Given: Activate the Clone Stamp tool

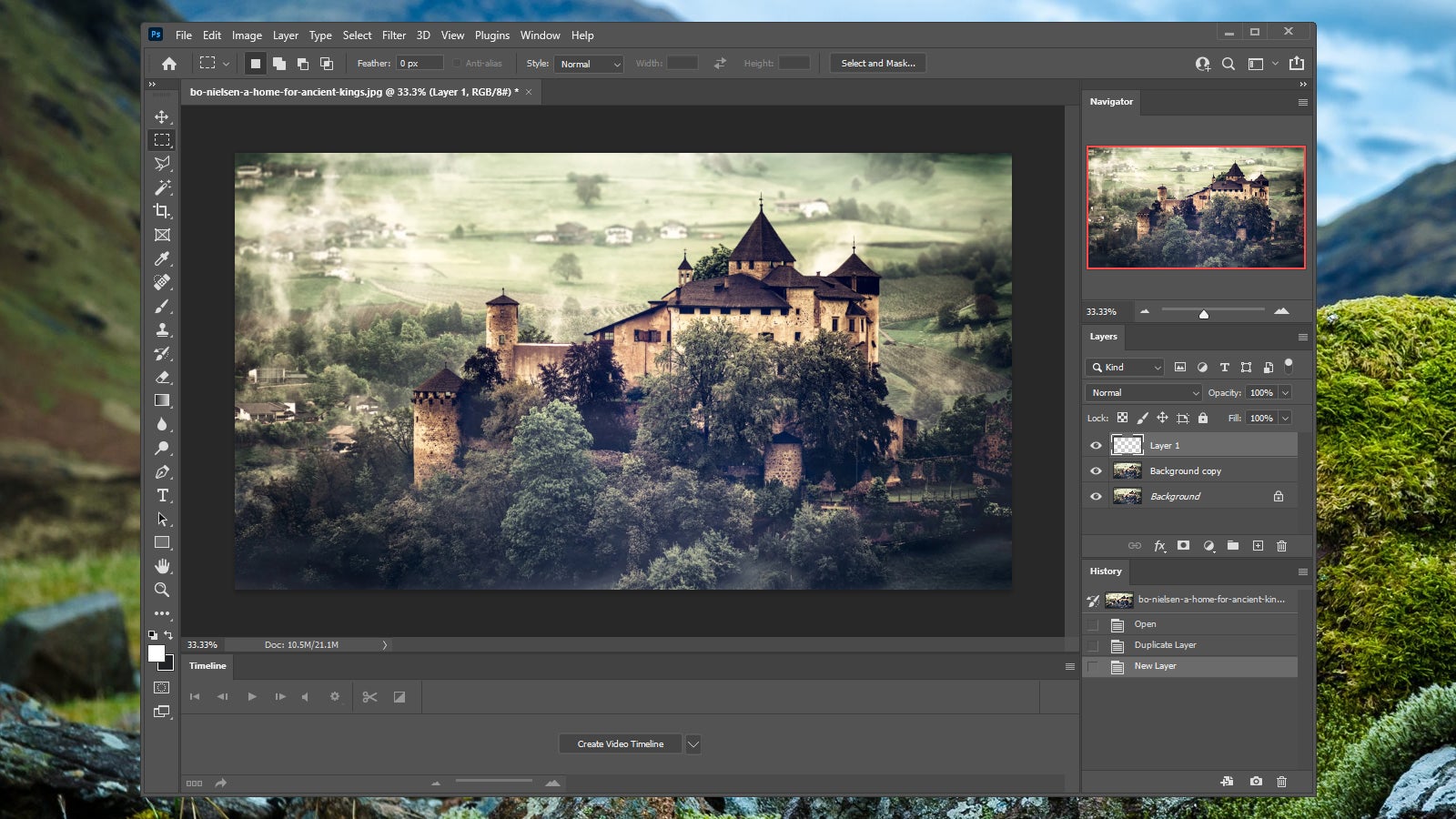Looking at the screenshot, I should (x=163, y=330).
